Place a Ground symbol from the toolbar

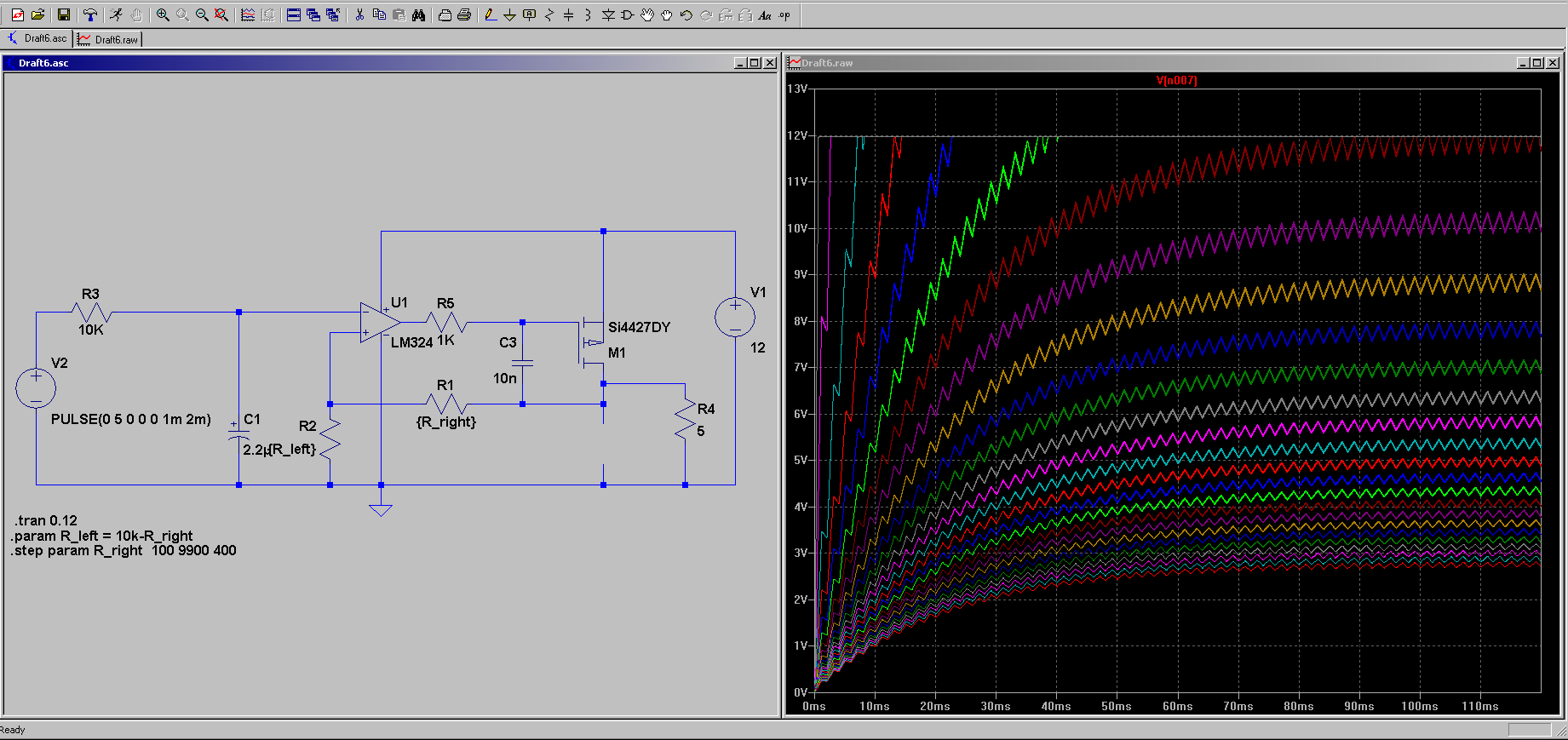pyautogui.click(x=509, y=14)
